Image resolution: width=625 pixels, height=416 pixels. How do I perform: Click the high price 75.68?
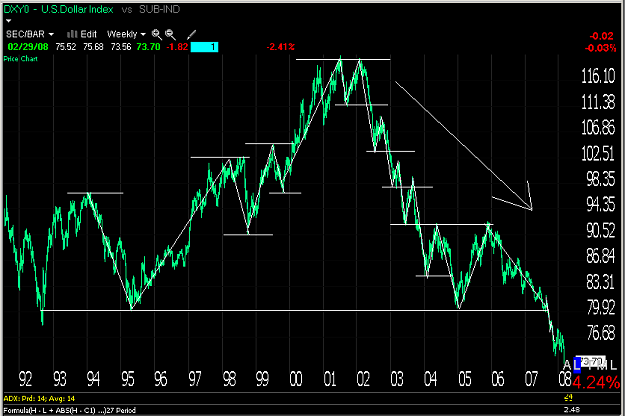click(x=93, y=47)
